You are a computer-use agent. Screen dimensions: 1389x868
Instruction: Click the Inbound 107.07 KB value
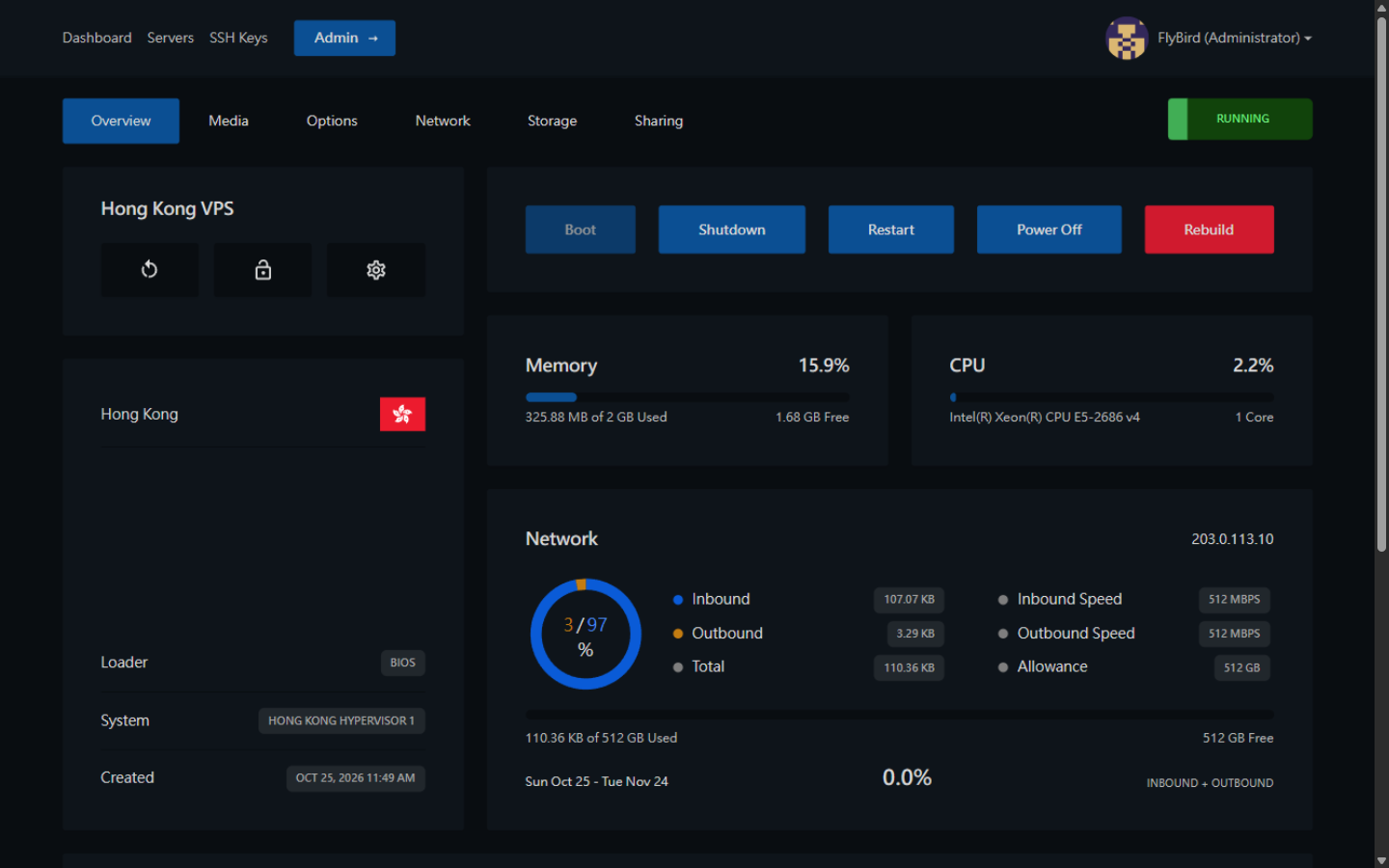coord(910,600)
